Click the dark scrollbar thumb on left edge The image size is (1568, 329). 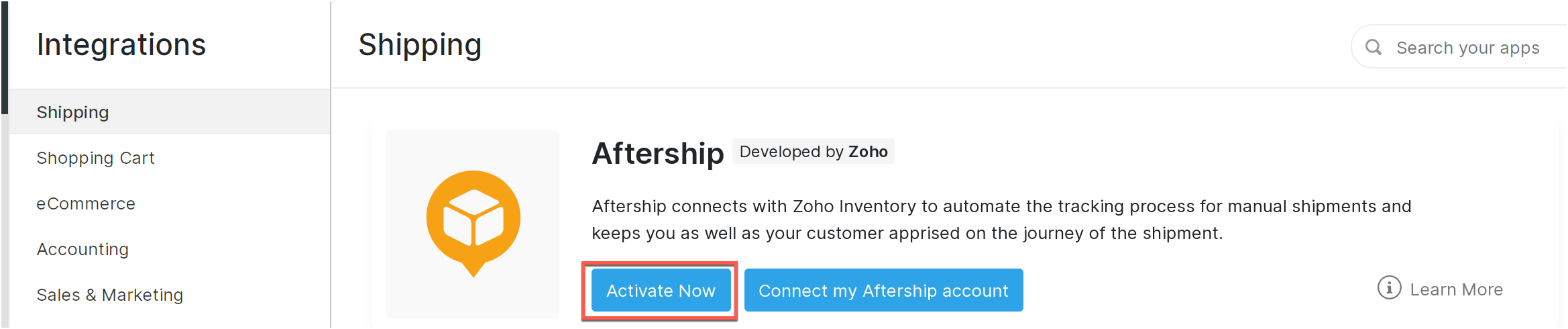[x=5, y=57]
